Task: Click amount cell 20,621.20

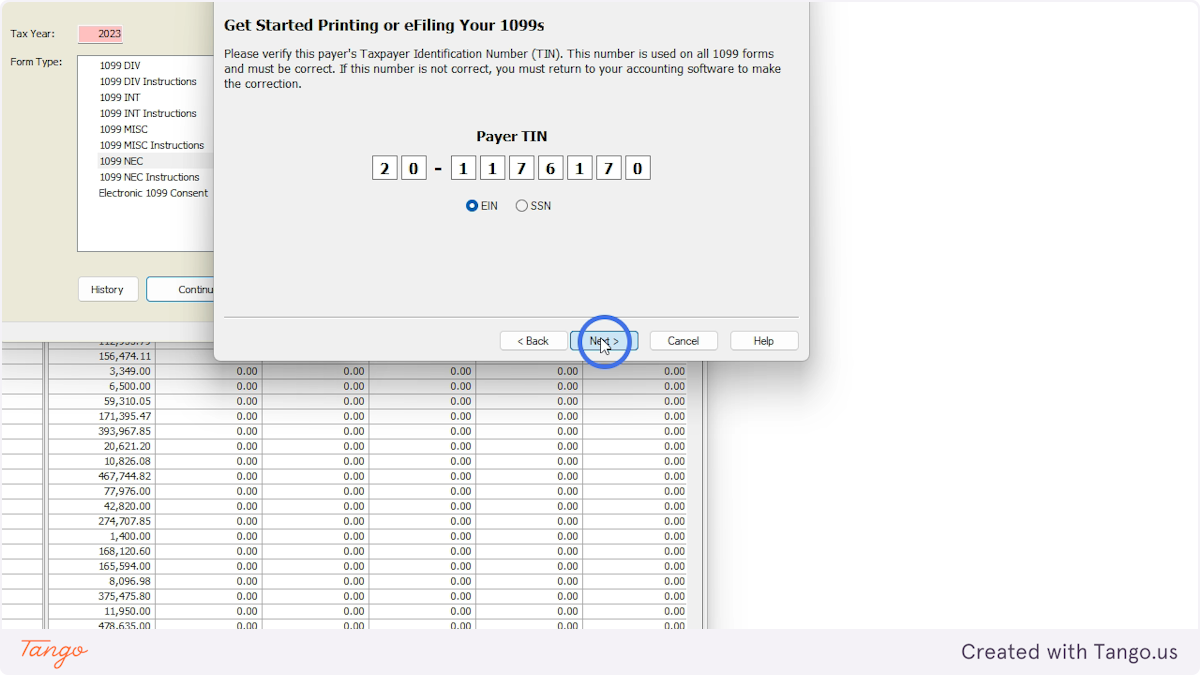Action: 101,446
